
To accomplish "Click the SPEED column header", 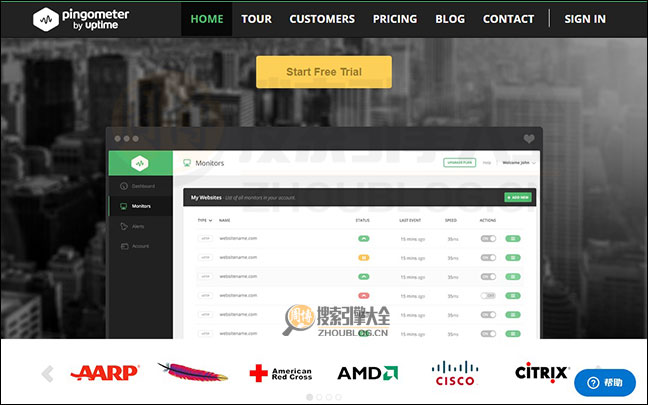I will [451, 220].
